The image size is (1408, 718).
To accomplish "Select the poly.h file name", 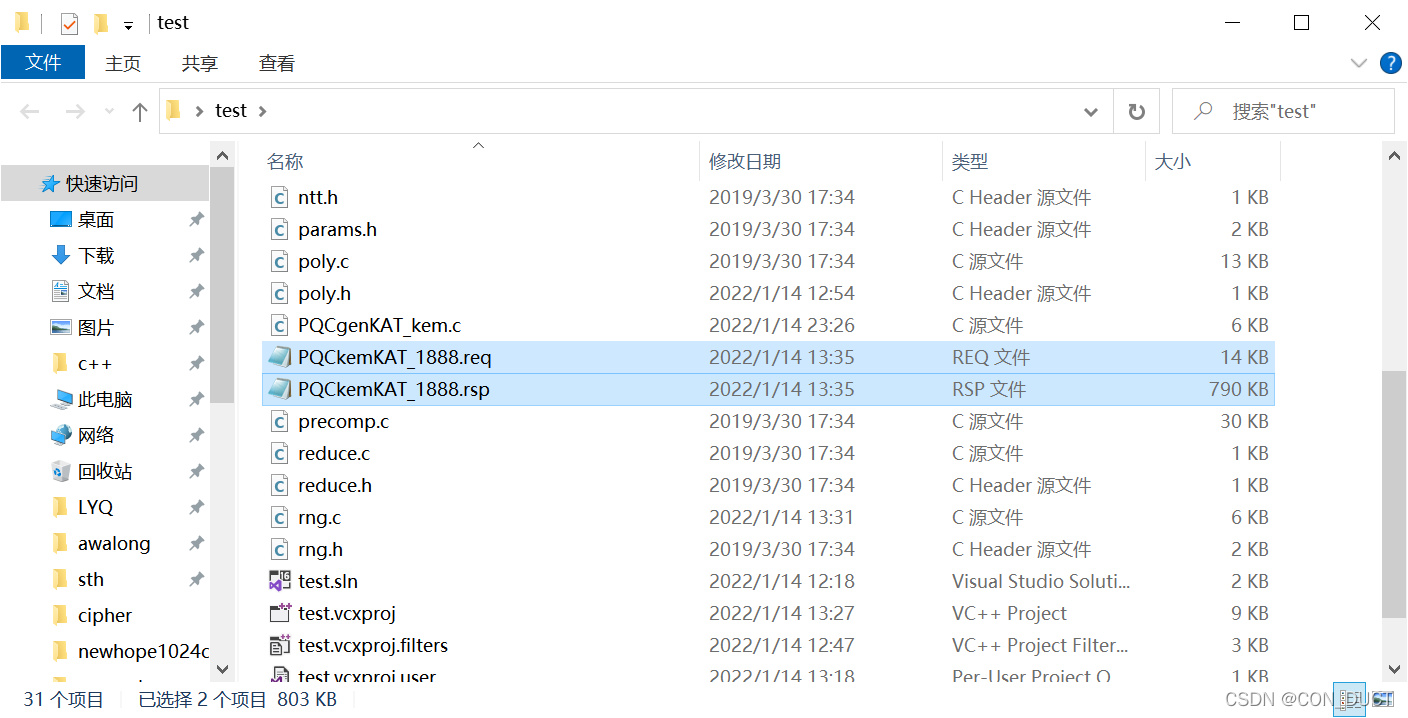I will (x=324, y=293).
